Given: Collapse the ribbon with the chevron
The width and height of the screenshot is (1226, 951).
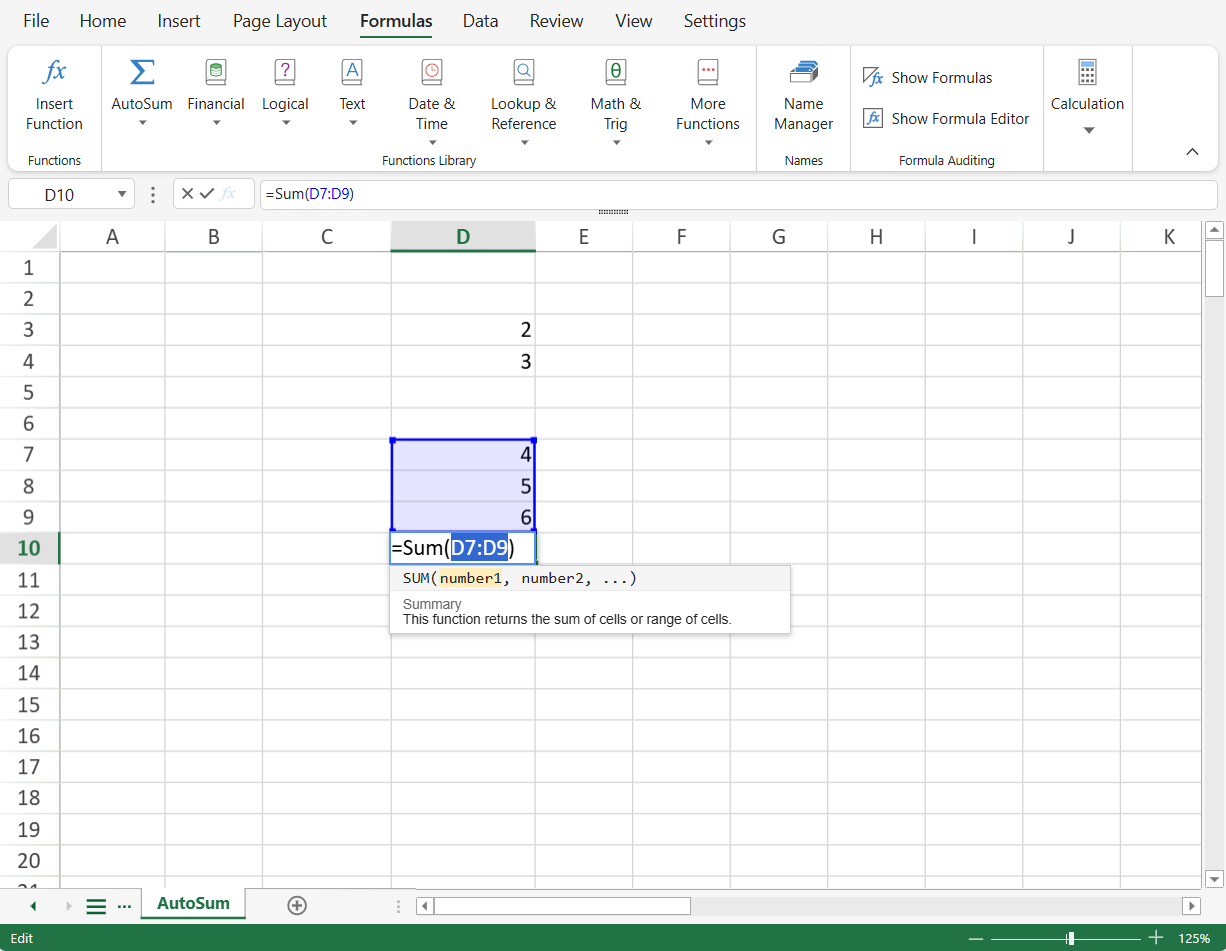Looking at the screenshot, I should [x=1192, y=152].
